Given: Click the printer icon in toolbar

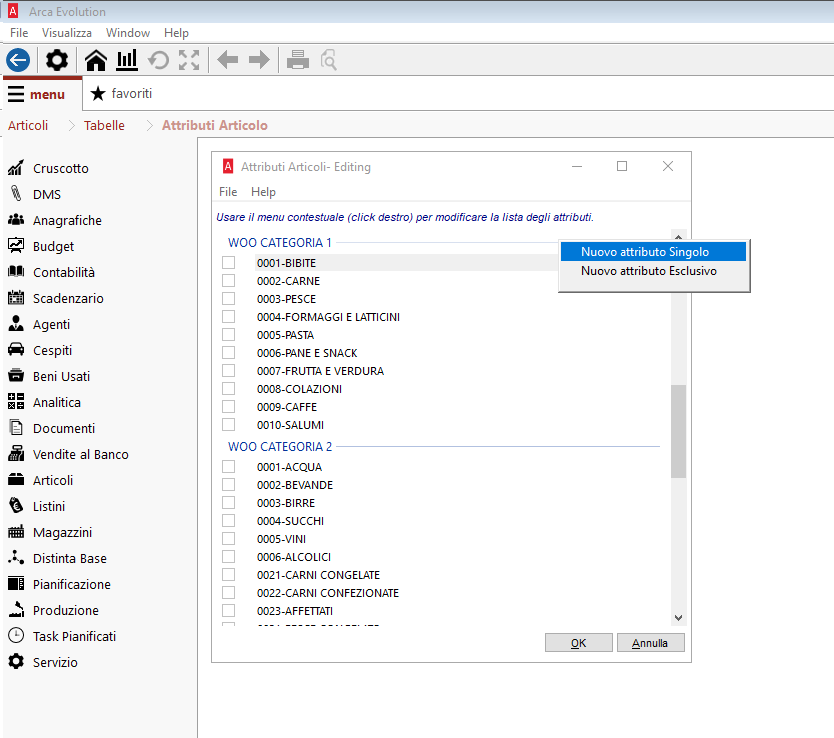Looking at the screenshot, I should pyautogui.click(x=297, y=60).
